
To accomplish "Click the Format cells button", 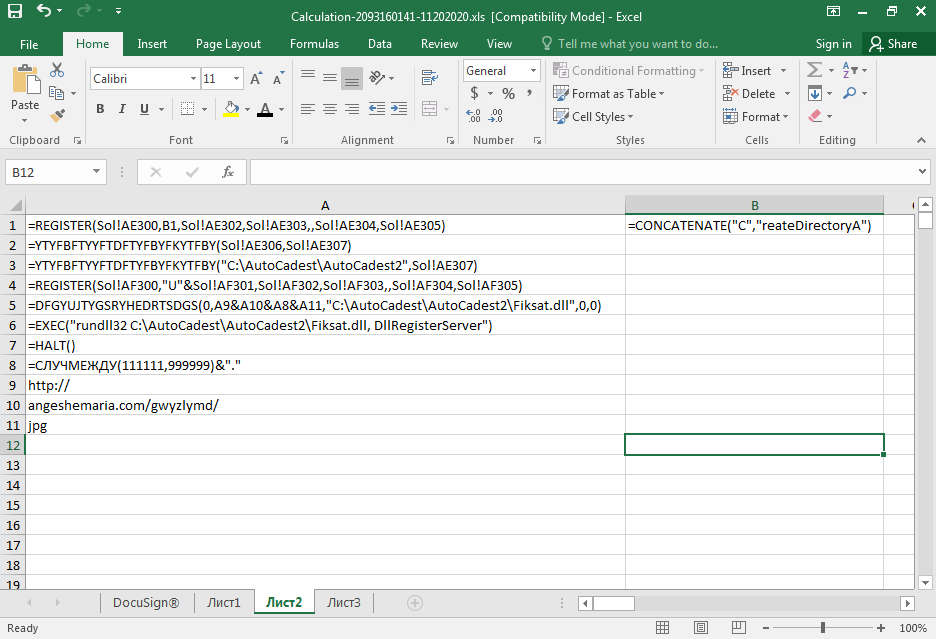I will click(756, 116).
